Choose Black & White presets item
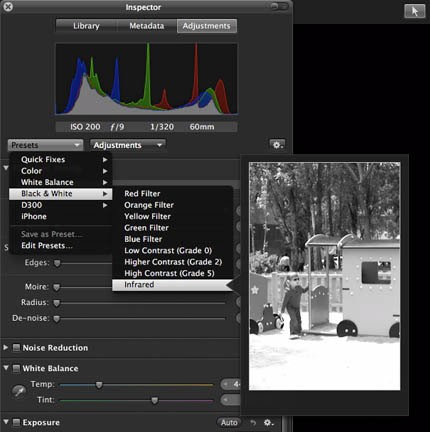Image resolution: width=430 pixels, height=432 pixels. [61, 194]
